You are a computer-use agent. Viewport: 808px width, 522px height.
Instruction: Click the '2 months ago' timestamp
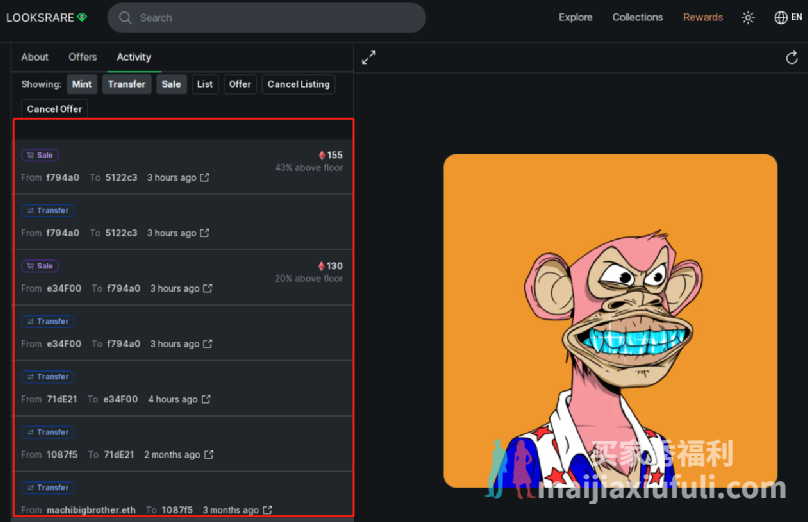coord(172,454)
